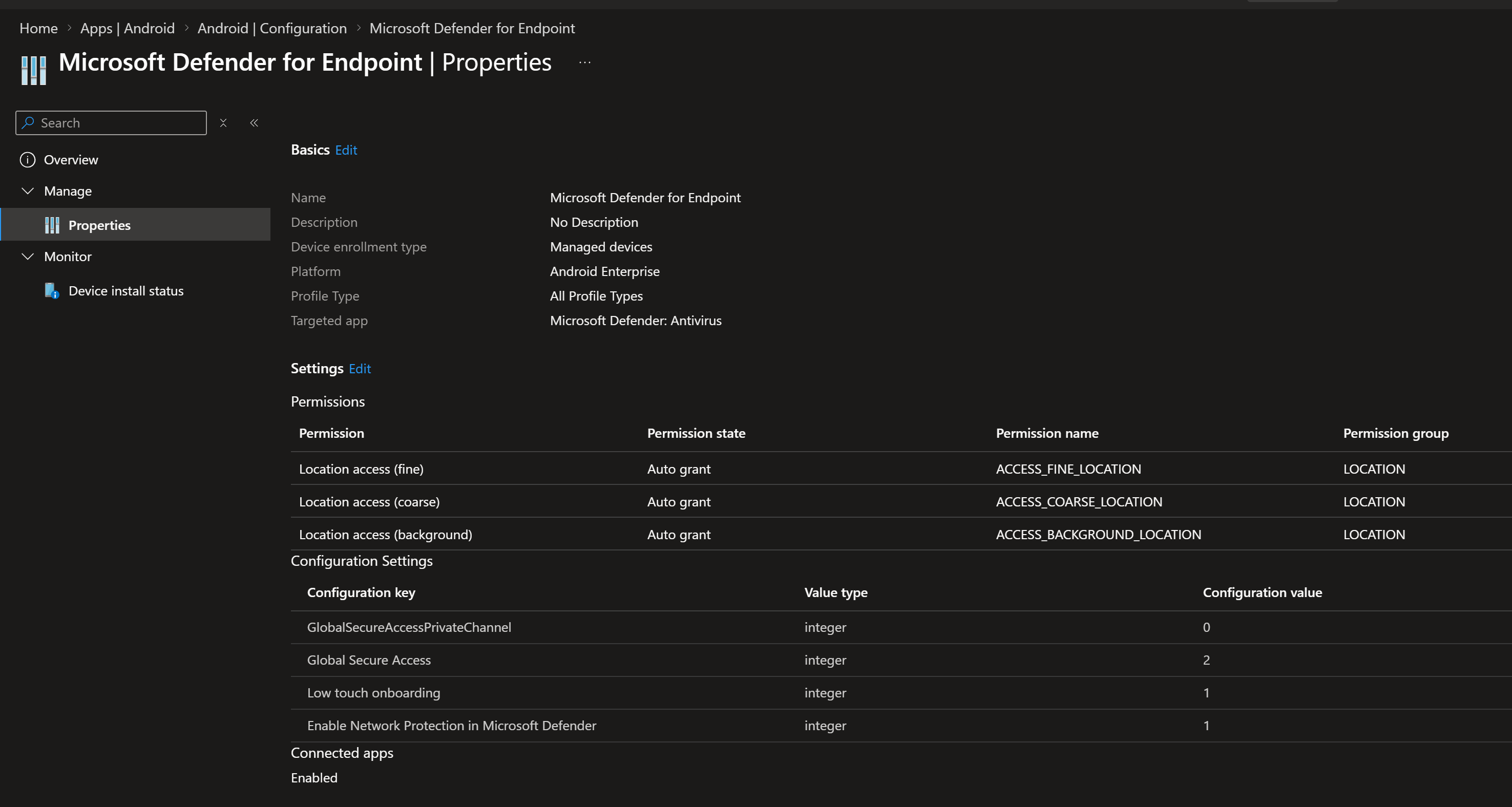Click the Android Enterprise platform value
This screenshot has height=807, width=1512.
coord(604,271)
